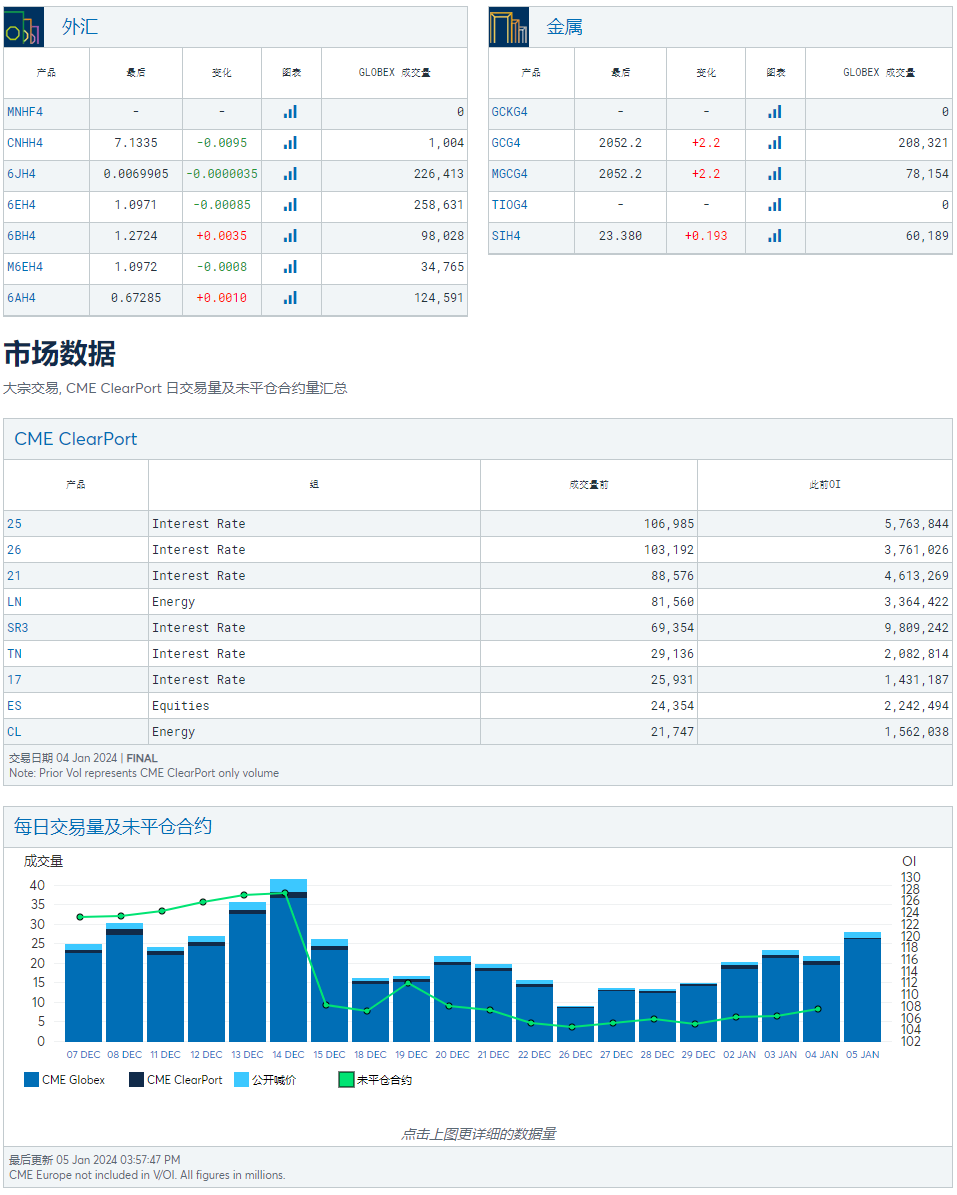Click the 14 DEC volume bar

point(289,961)
